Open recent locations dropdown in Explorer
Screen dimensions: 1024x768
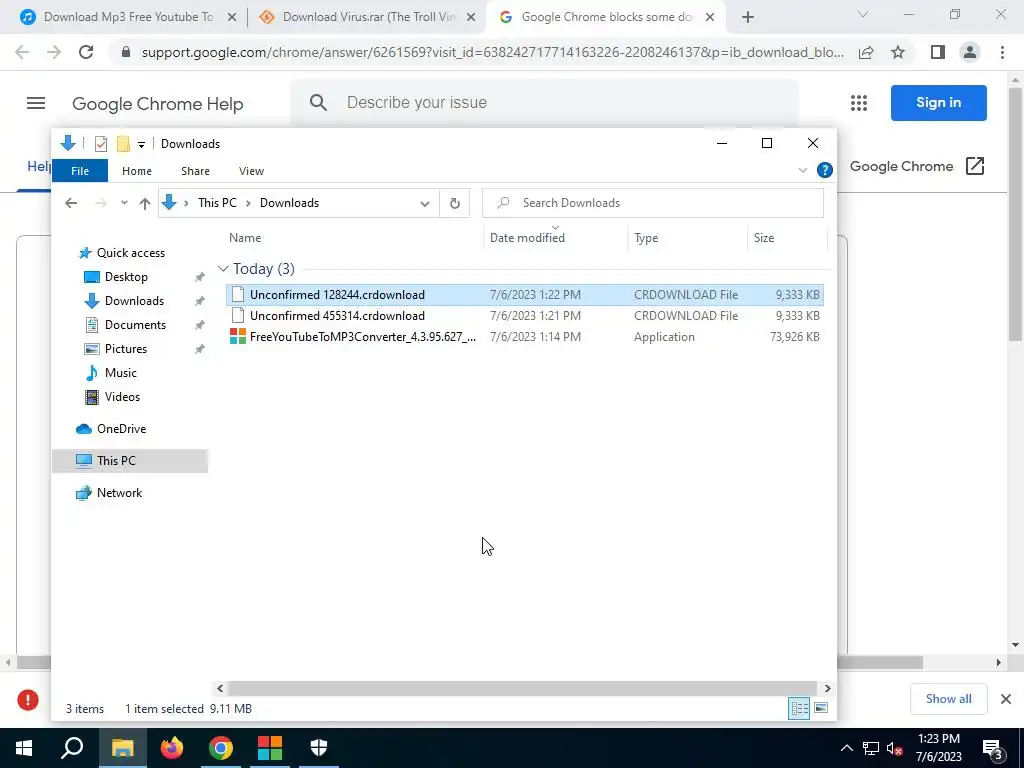[x=124, y=203]
